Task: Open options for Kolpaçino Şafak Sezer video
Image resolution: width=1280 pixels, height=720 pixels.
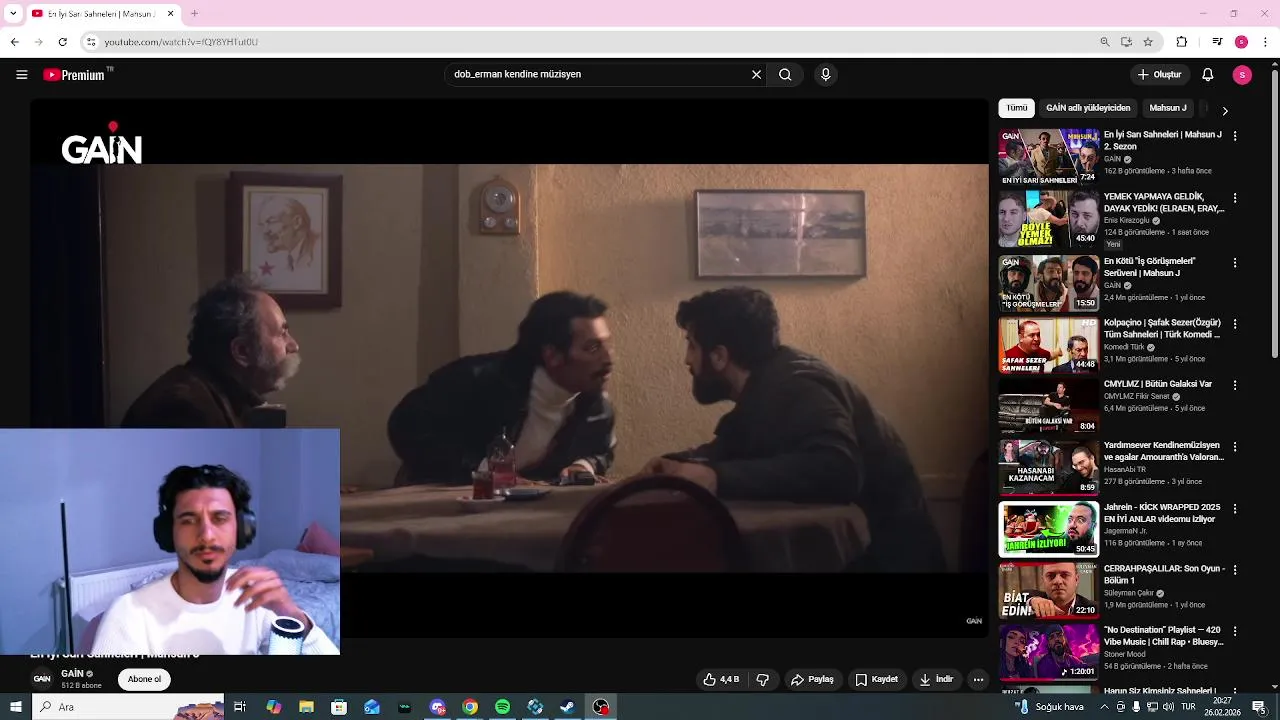Action: click(1235, 324)
